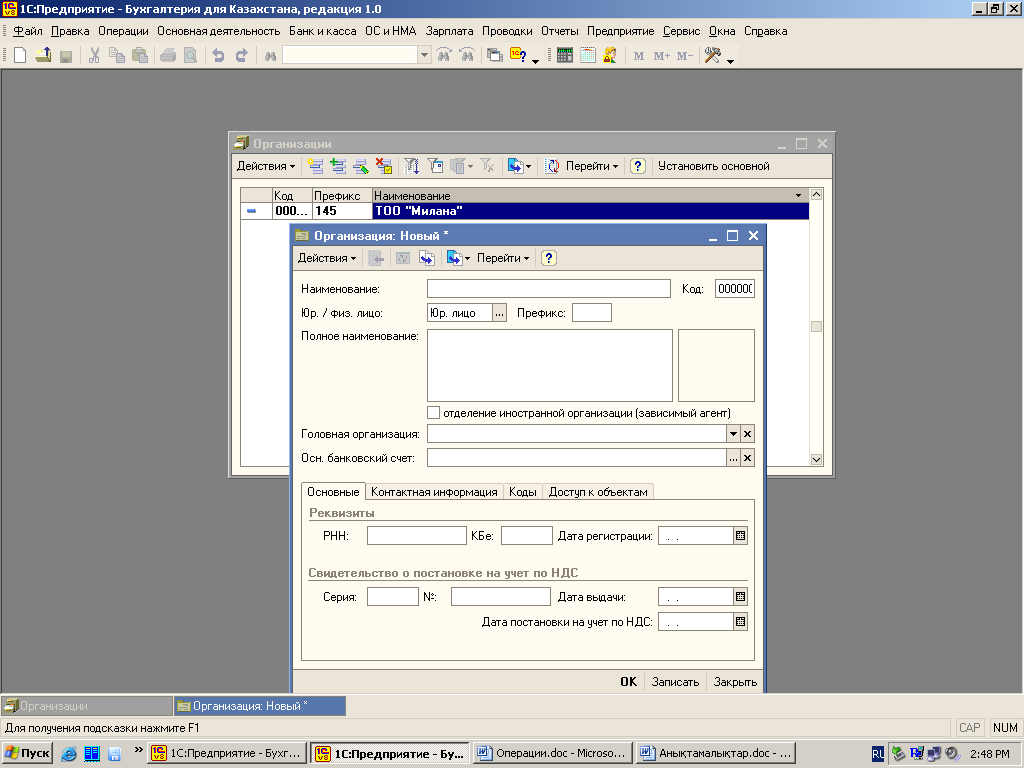This screenshot has height=768, width=1024.
Task: Set filter icon in Организации toolbar
Action: click(436, 167)
